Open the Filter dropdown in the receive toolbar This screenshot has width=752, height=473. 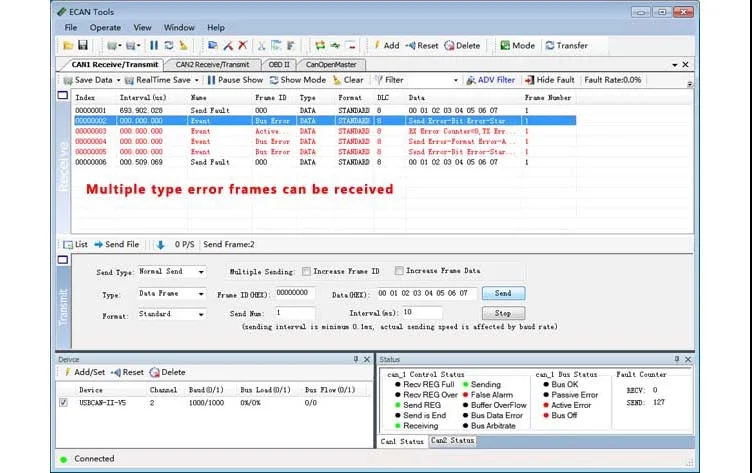tap(456, 80)
